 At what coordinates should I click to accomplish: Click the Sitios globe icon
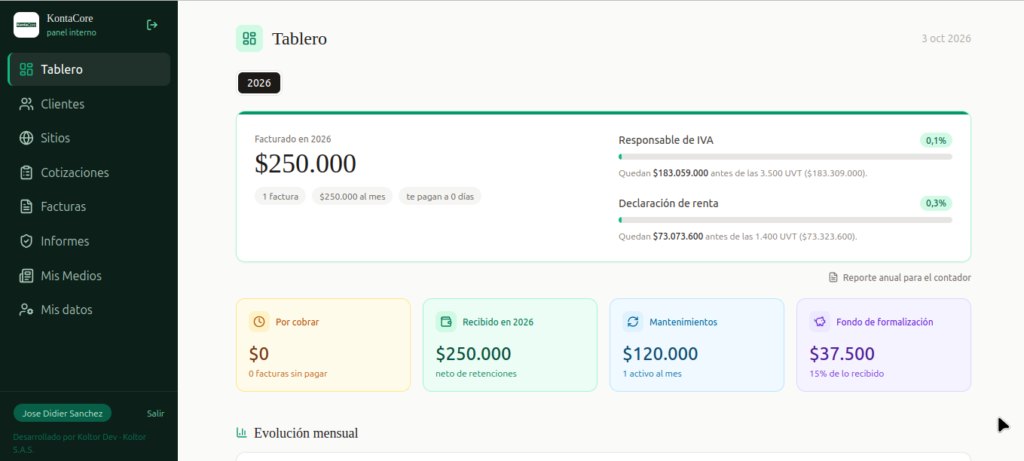pos(26,138)
